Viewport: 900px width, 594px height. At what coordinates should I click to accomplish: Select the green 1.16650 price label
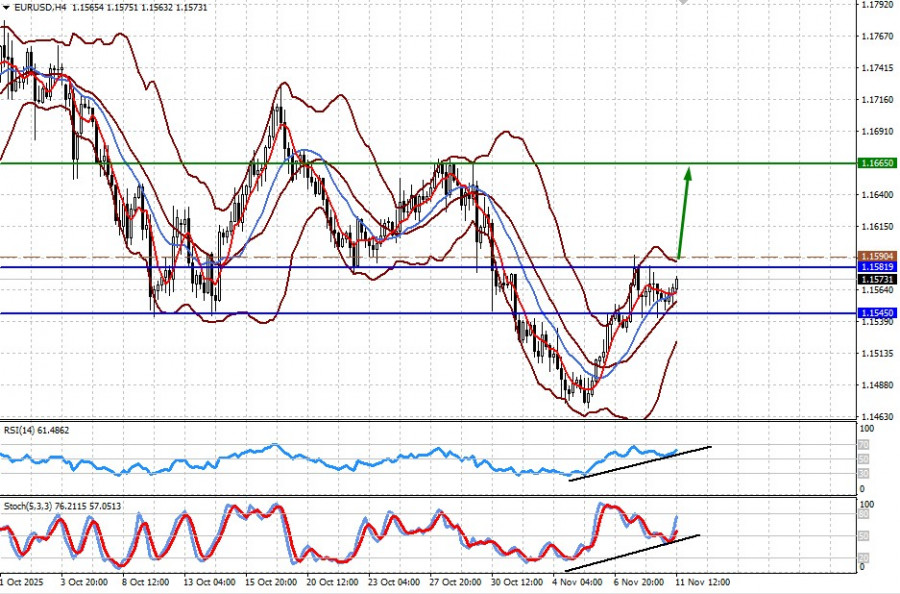(x=876, y=164)
